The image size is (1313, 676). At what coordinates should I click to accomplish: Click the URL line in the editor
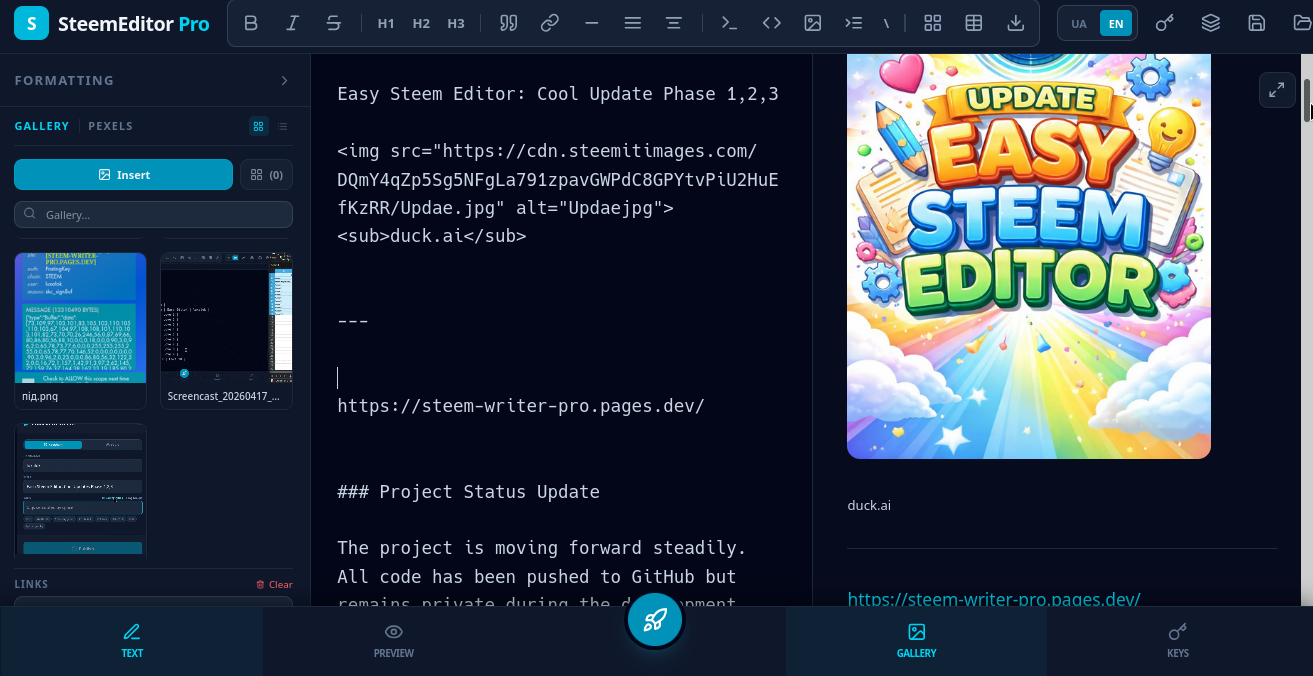coord(521,406)
